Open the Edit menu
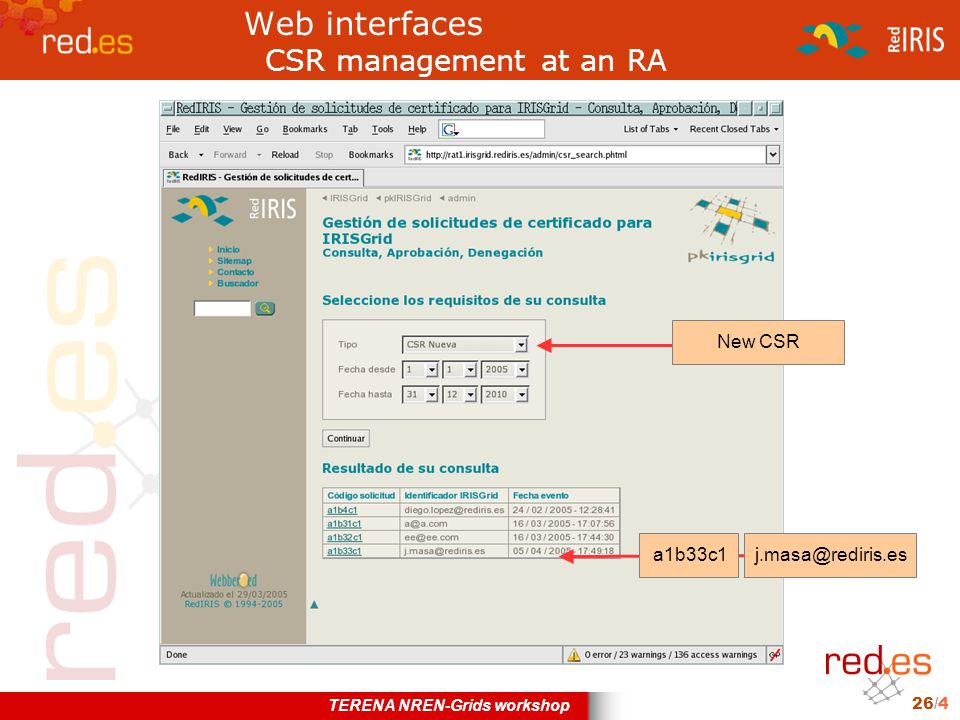 [x=201, y=129]
